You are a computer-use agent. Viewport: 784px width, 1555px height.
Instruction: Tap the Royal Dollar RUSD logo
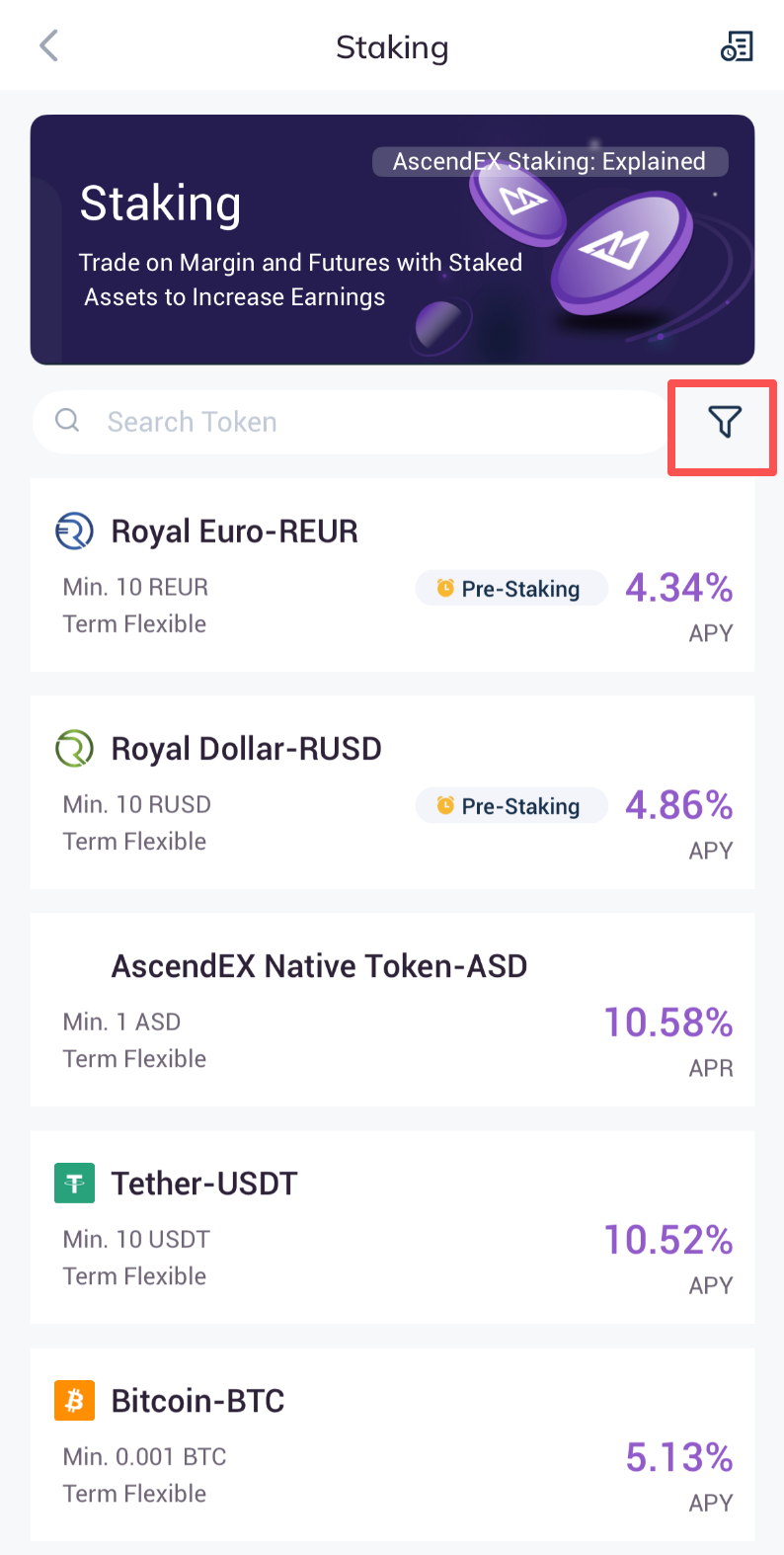point(74,749)
